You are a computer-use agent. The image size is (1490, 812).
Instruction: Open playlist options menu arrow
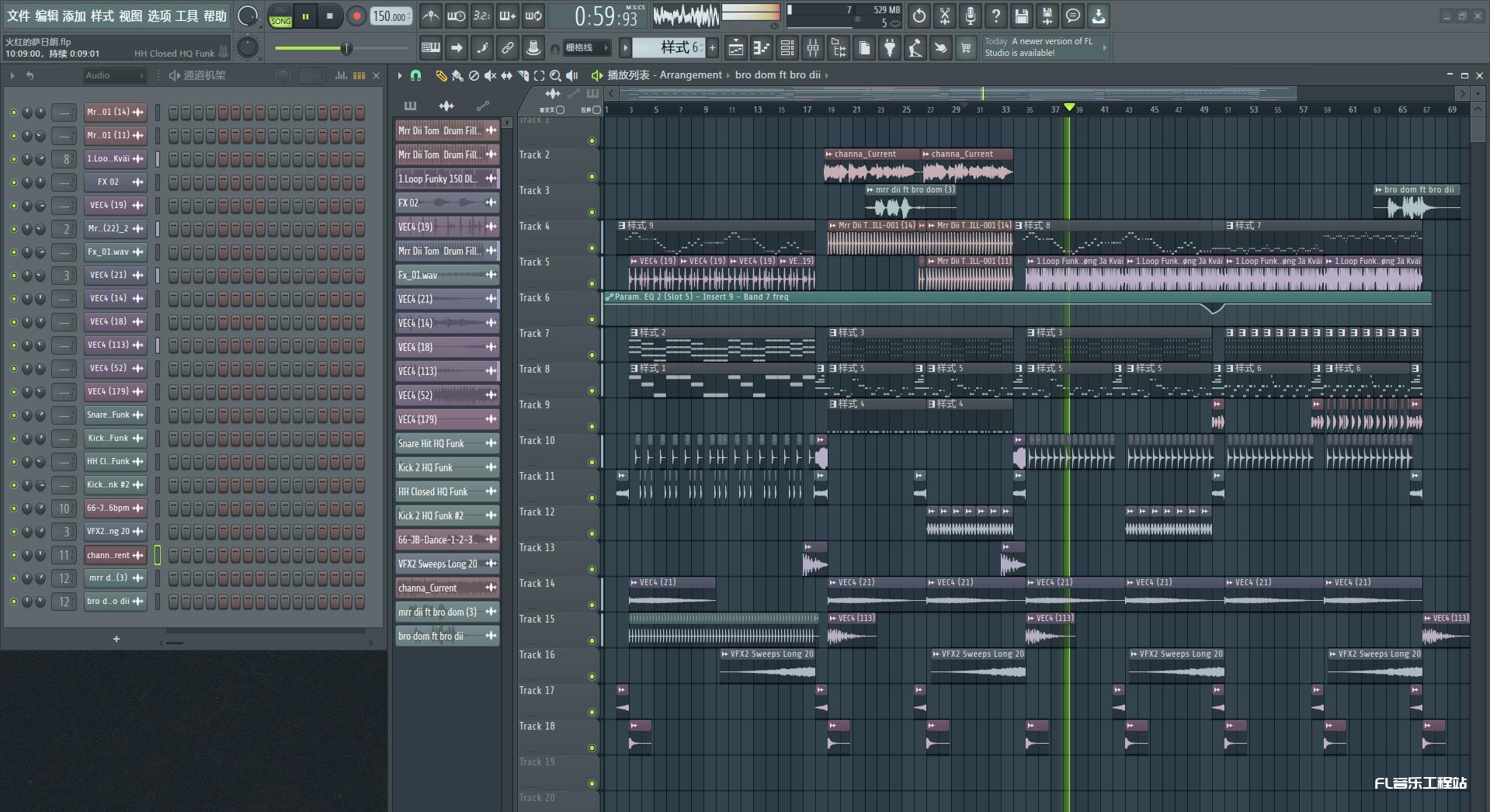coord(399,75)
